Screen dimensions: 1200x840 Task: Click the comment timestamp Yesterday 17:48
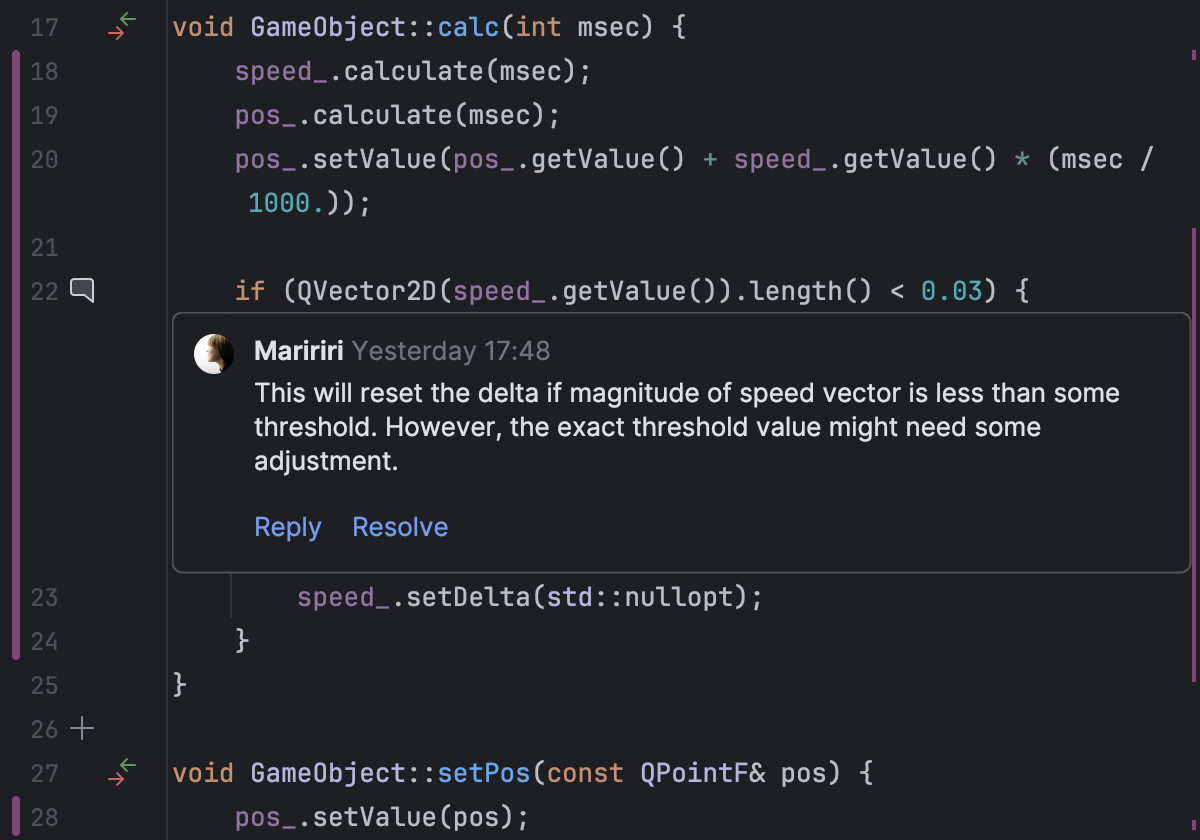coord(451,351)
